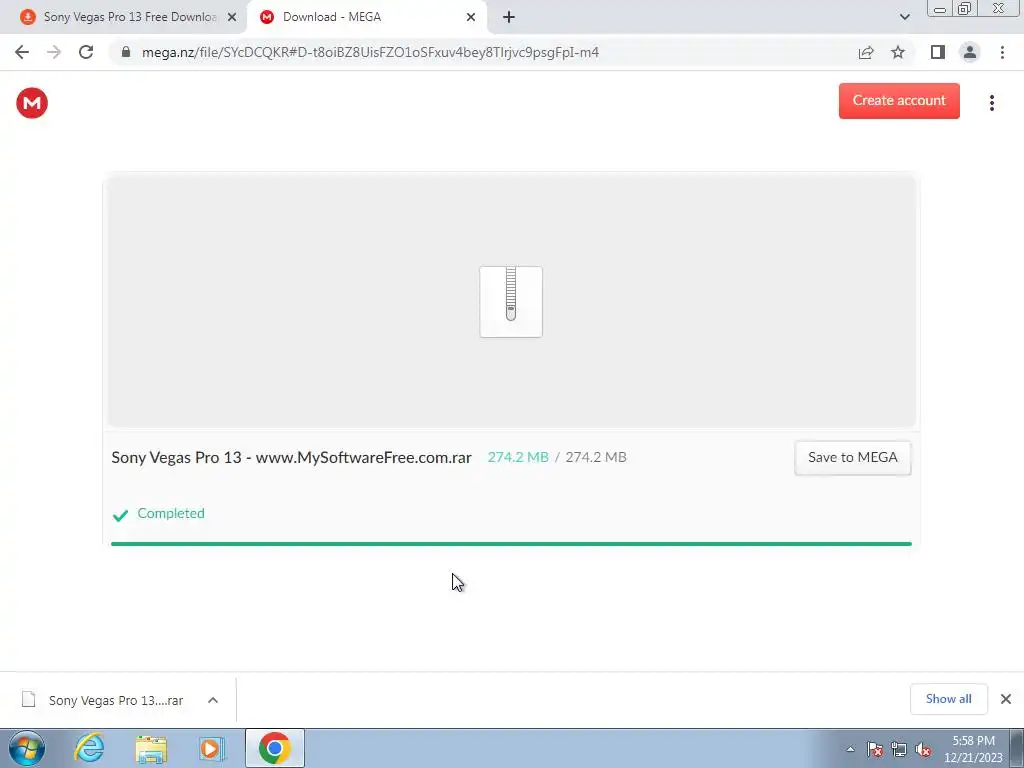Click Show all downloads button
The height and width of the screenshot is (768, 1024).
[948, 699]
